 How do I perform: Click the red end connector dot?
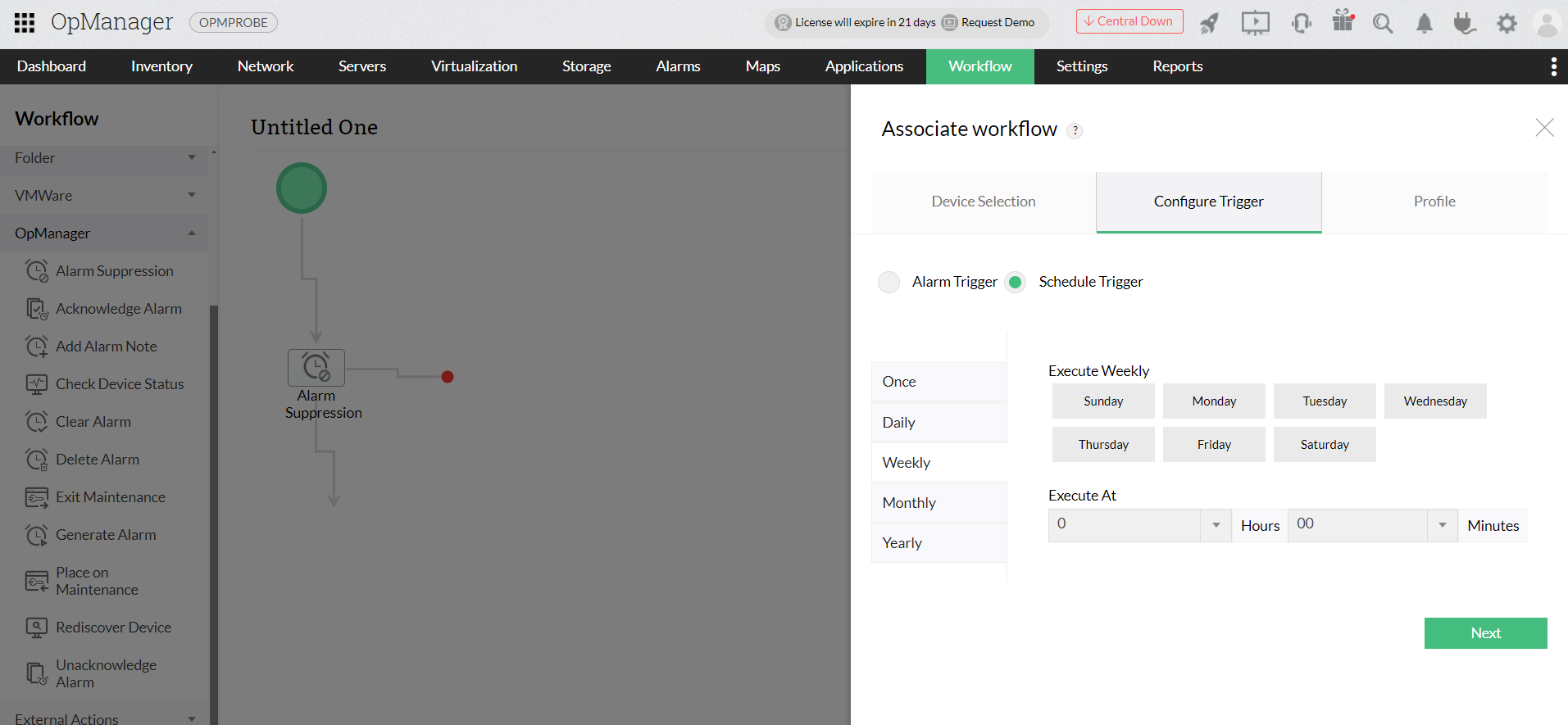coord(448,377)
